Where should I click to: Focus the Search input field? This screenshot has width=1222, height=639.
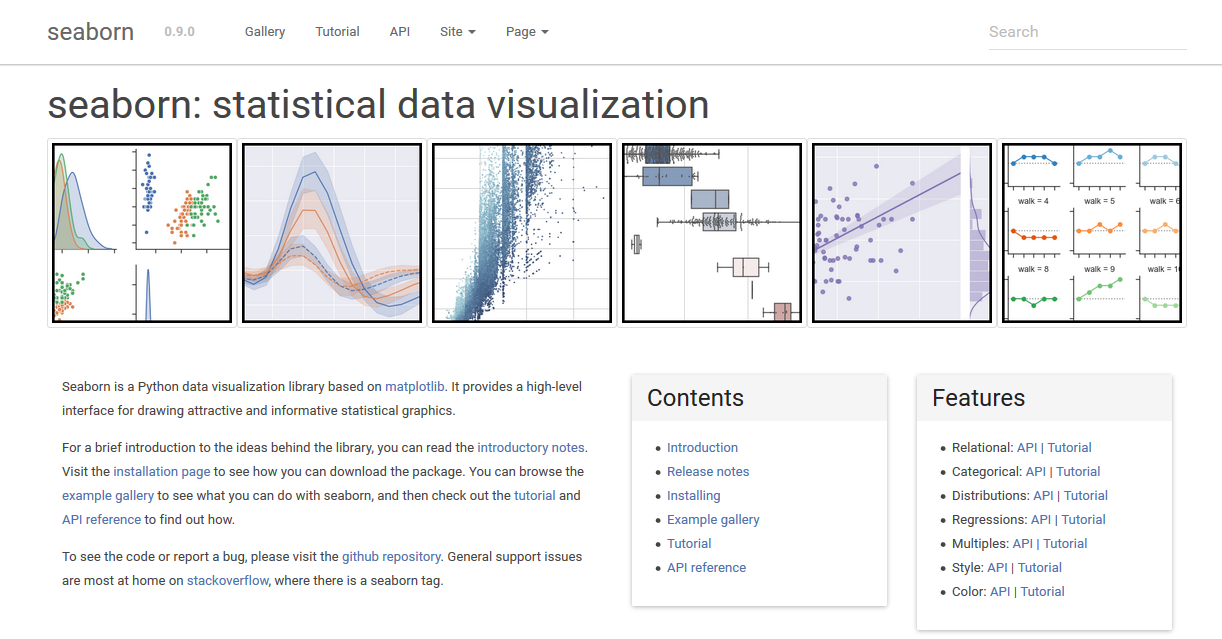(1087, 32)
